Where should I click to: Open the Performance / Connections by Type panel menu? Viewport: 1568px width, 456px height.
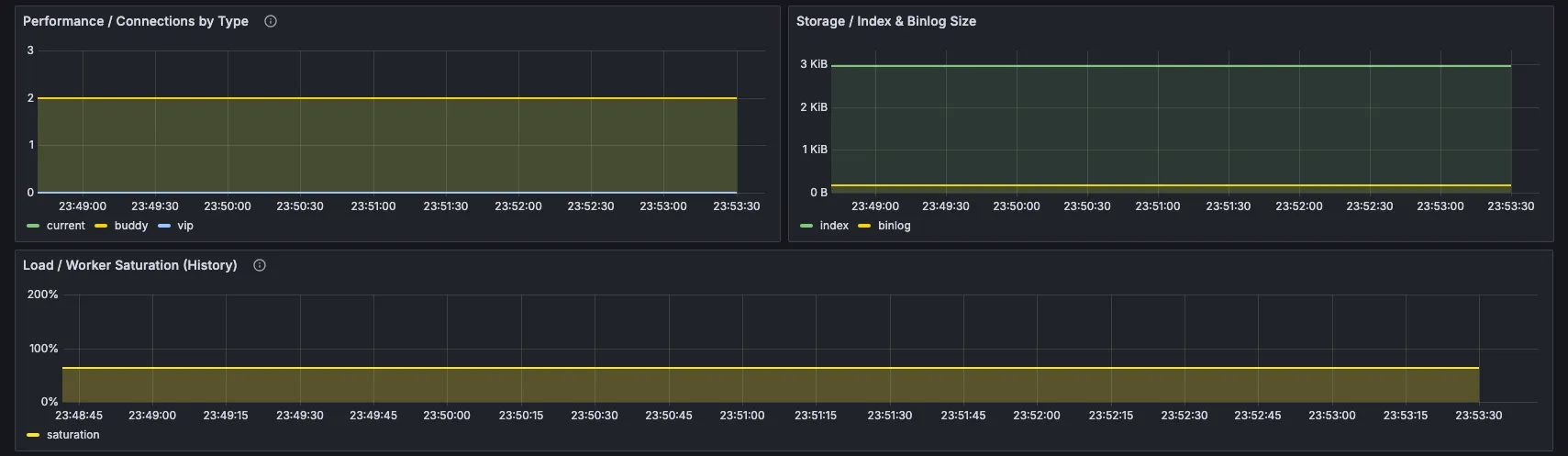136,21
